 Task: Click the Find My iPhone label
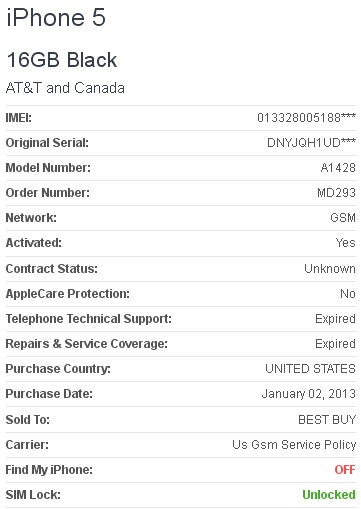click(x=49, y=470)
